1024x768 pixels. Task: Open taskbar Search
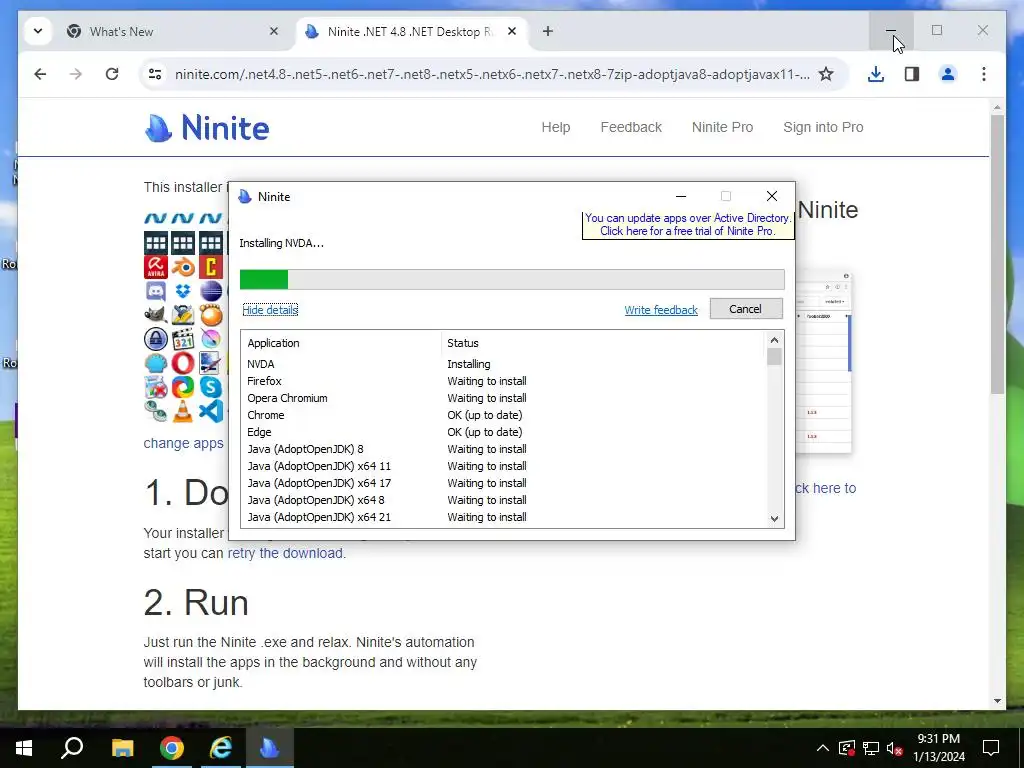(x=72, y=748)
